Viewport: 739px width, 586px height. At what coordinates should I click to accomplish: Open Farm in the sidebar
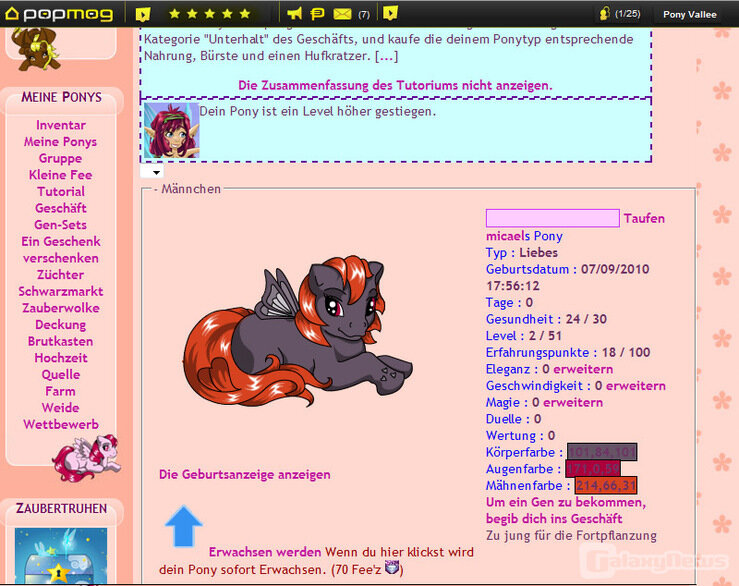click(x=60, y=391)
